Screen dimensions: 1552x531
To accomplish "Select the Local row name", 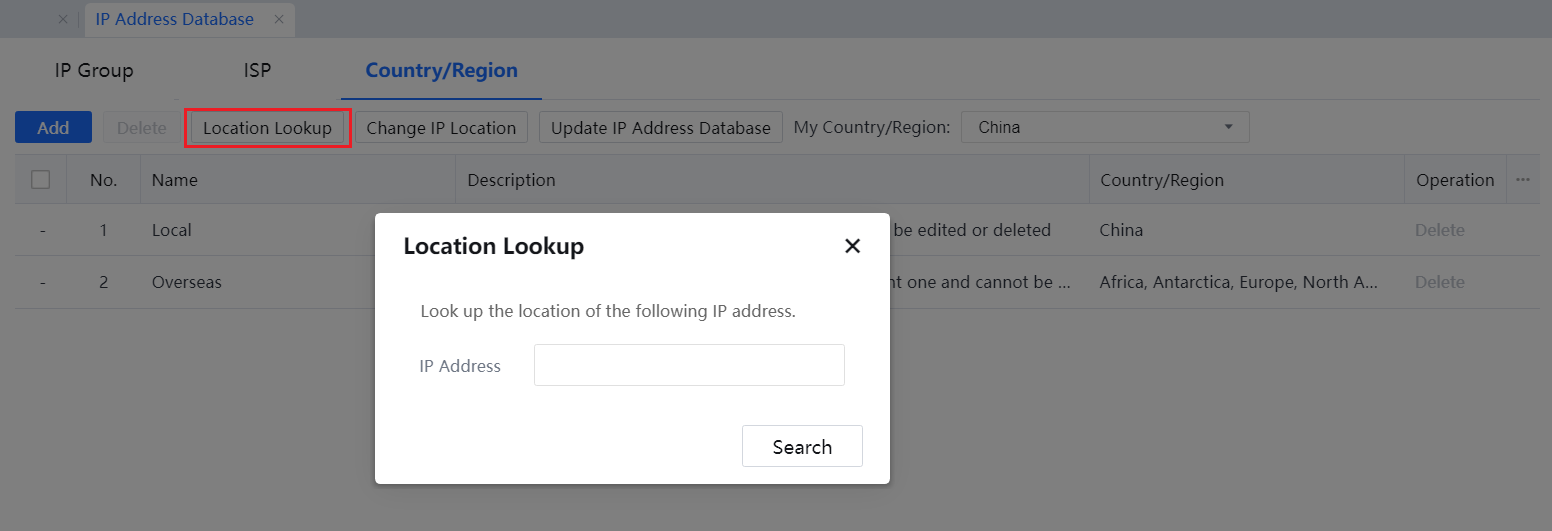I will pos(172,230).
